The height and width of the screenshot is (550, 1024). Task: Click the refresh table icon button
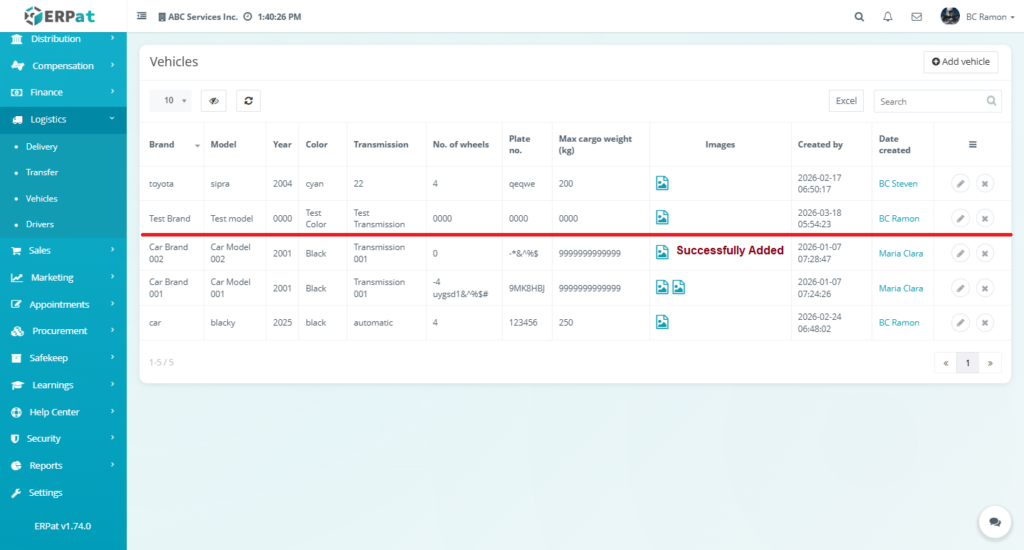click(247, 101)
